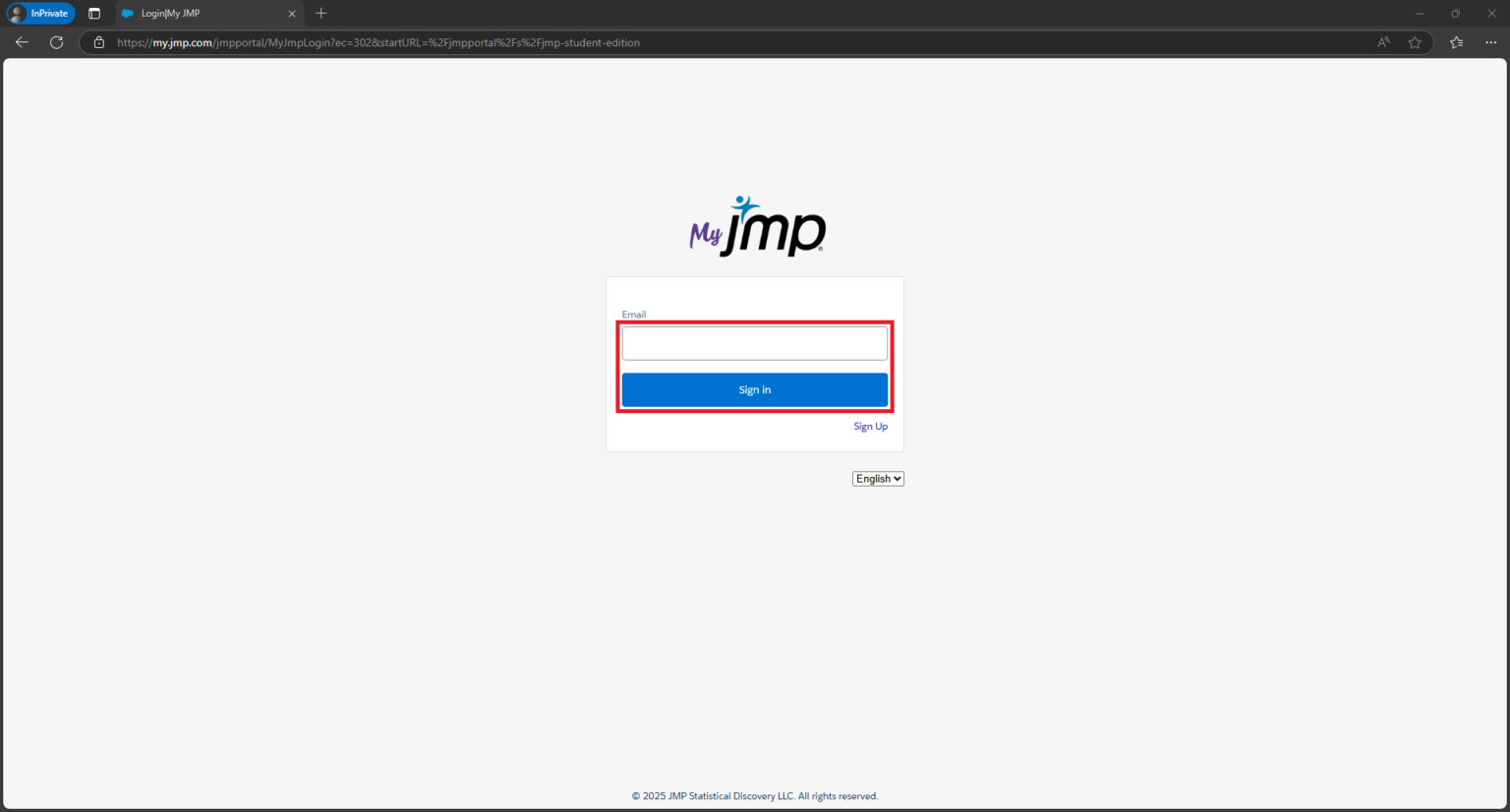
Task: Click the Read aloud icon
Action: tap(1382, 42)
